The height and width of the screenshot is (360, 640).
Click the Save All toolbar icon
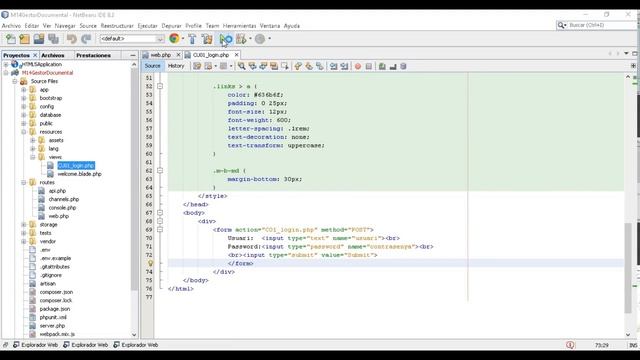point(53,39)
